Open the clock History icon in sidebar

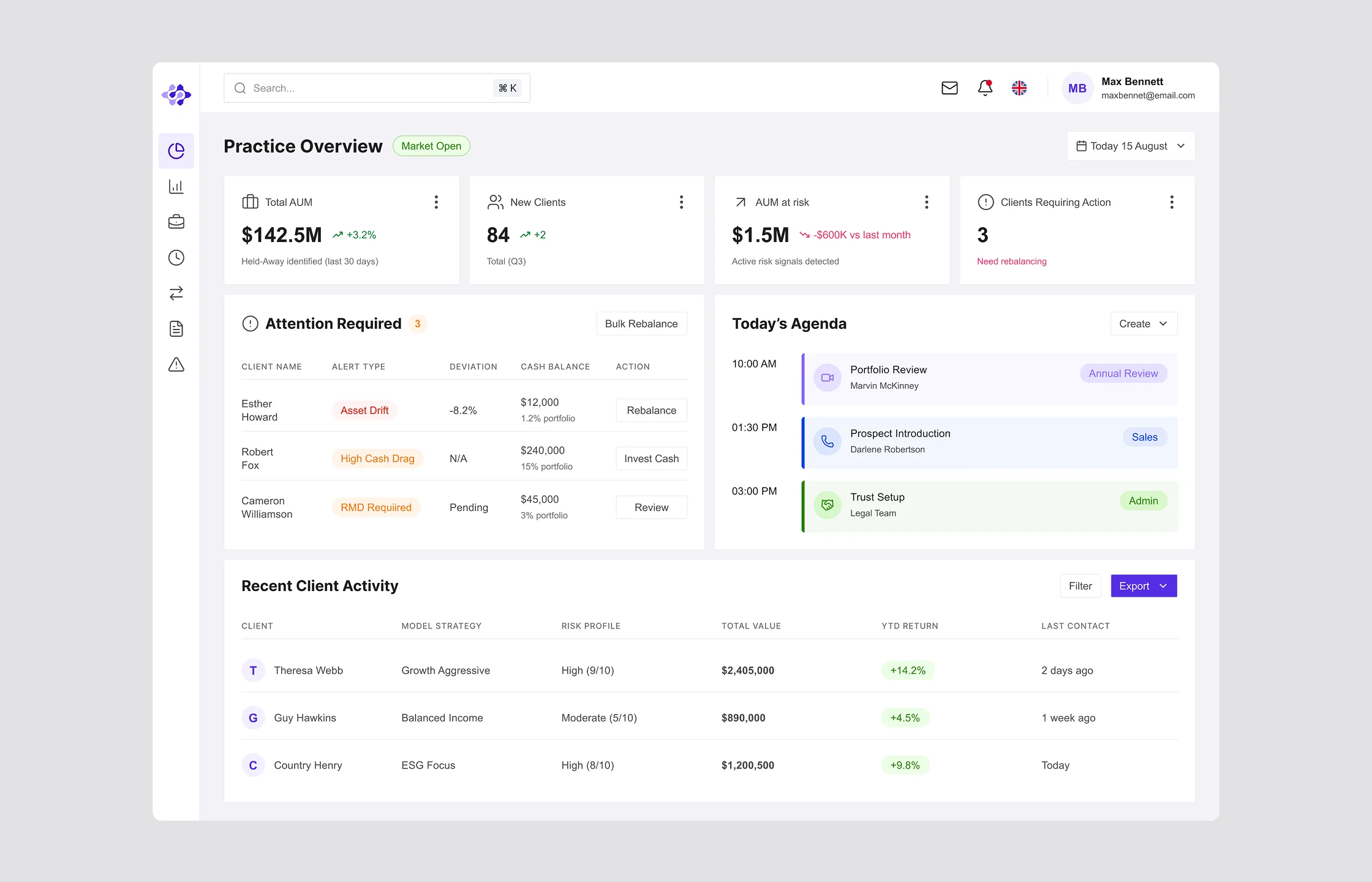tap(176, 257)
